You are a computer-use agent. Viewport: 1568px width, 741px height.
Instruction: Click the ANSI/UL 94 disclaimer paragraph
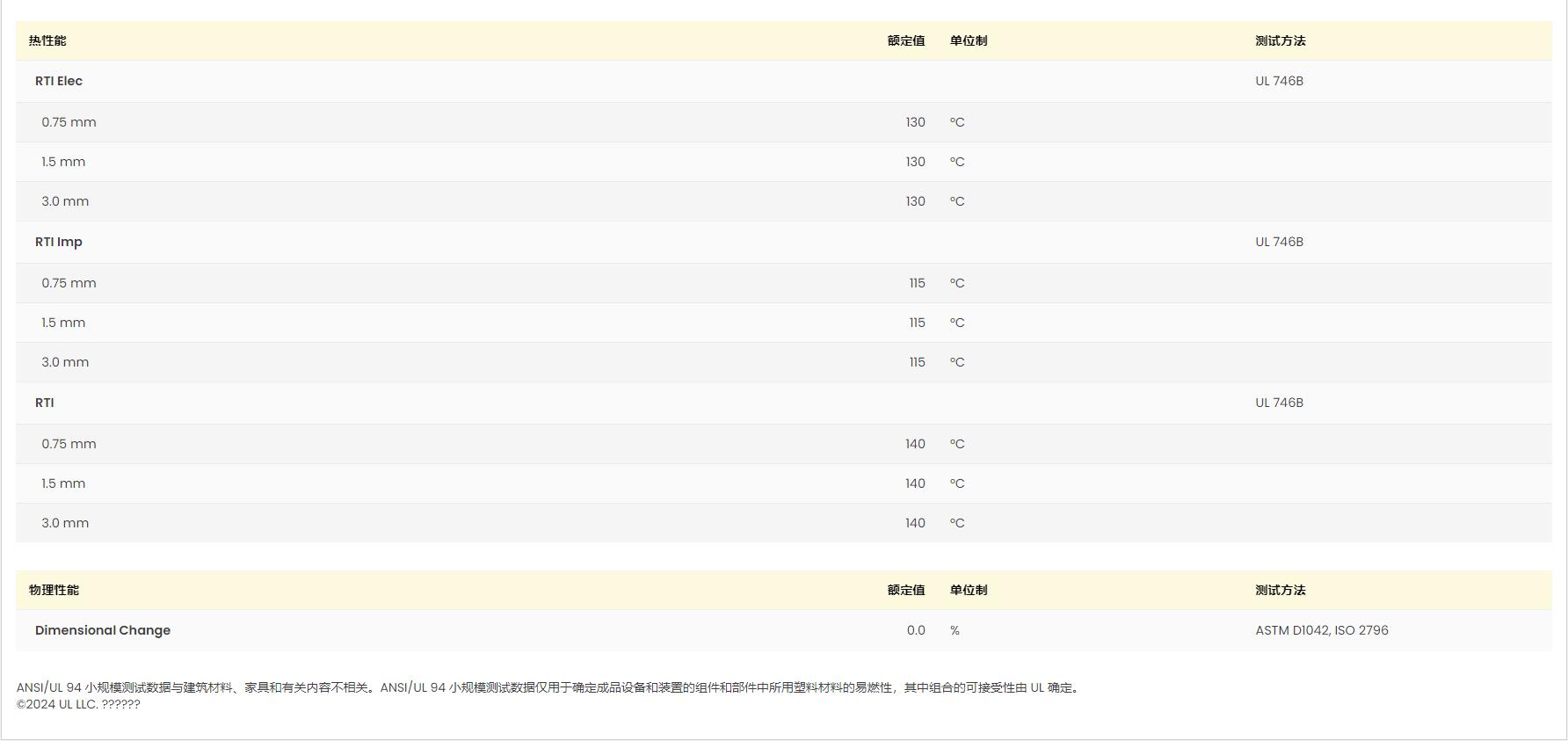coord(549,687)
